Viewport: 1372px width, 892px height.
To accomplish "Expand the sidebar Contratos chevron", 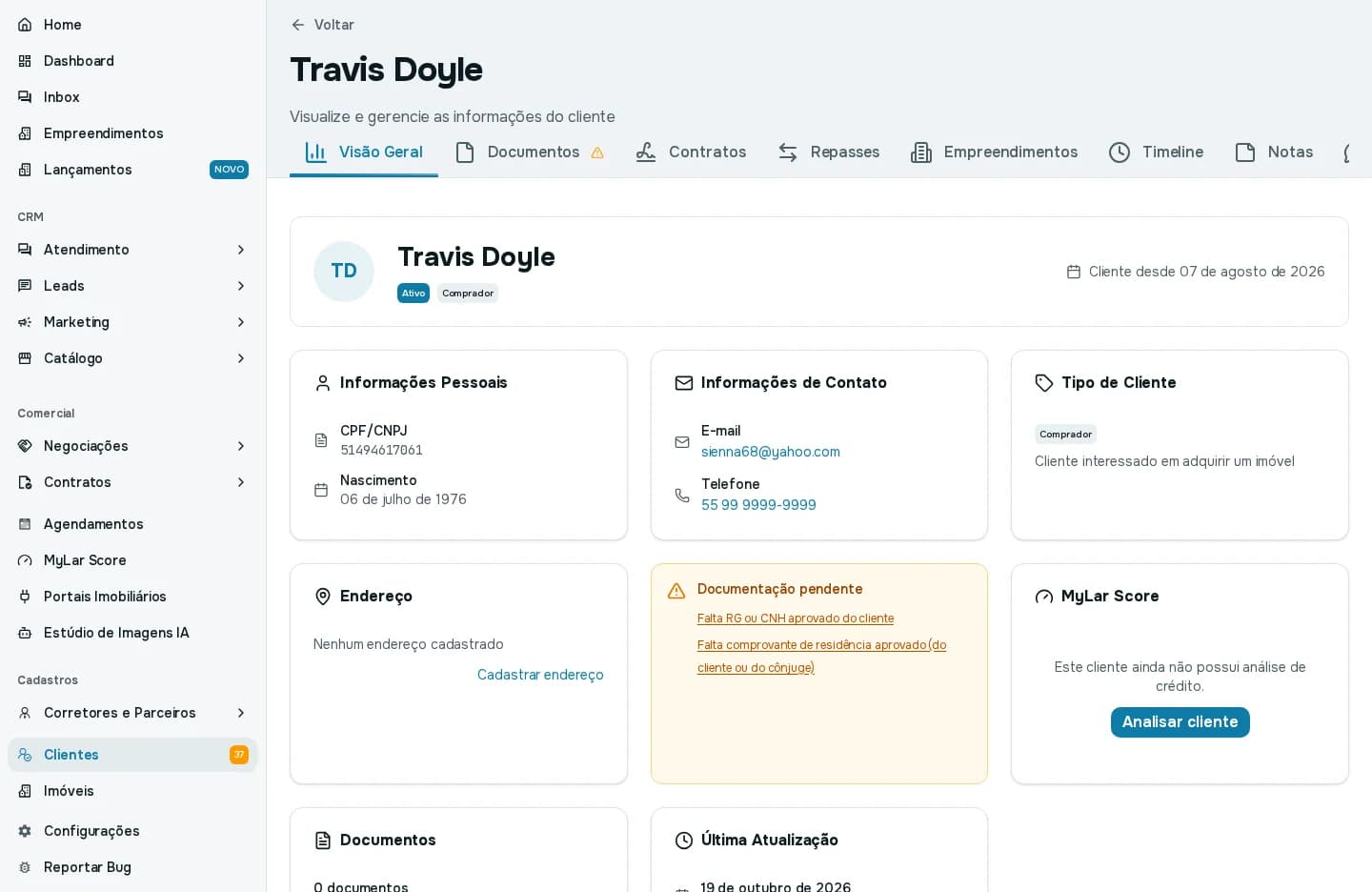I will (x=241, y=482).
